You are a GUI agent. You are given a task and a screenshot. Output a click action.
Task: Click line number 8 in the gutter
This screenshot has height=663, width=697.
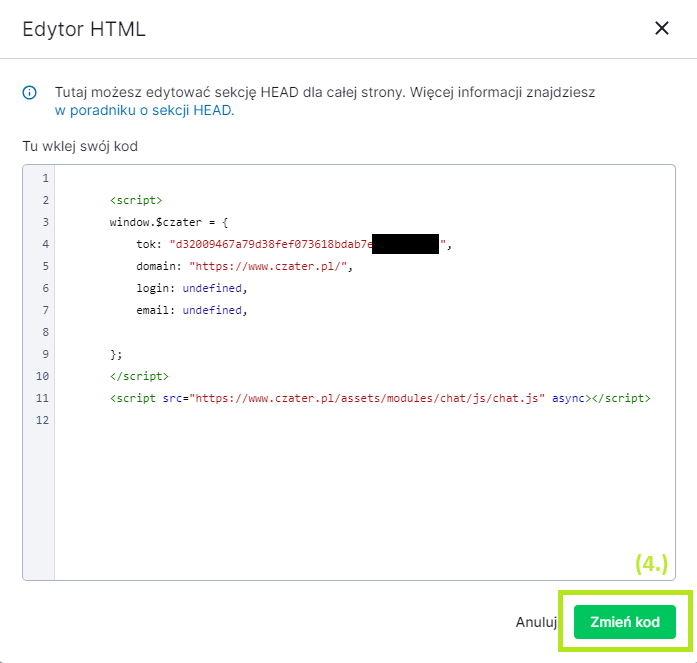click(x=45, y=332)
